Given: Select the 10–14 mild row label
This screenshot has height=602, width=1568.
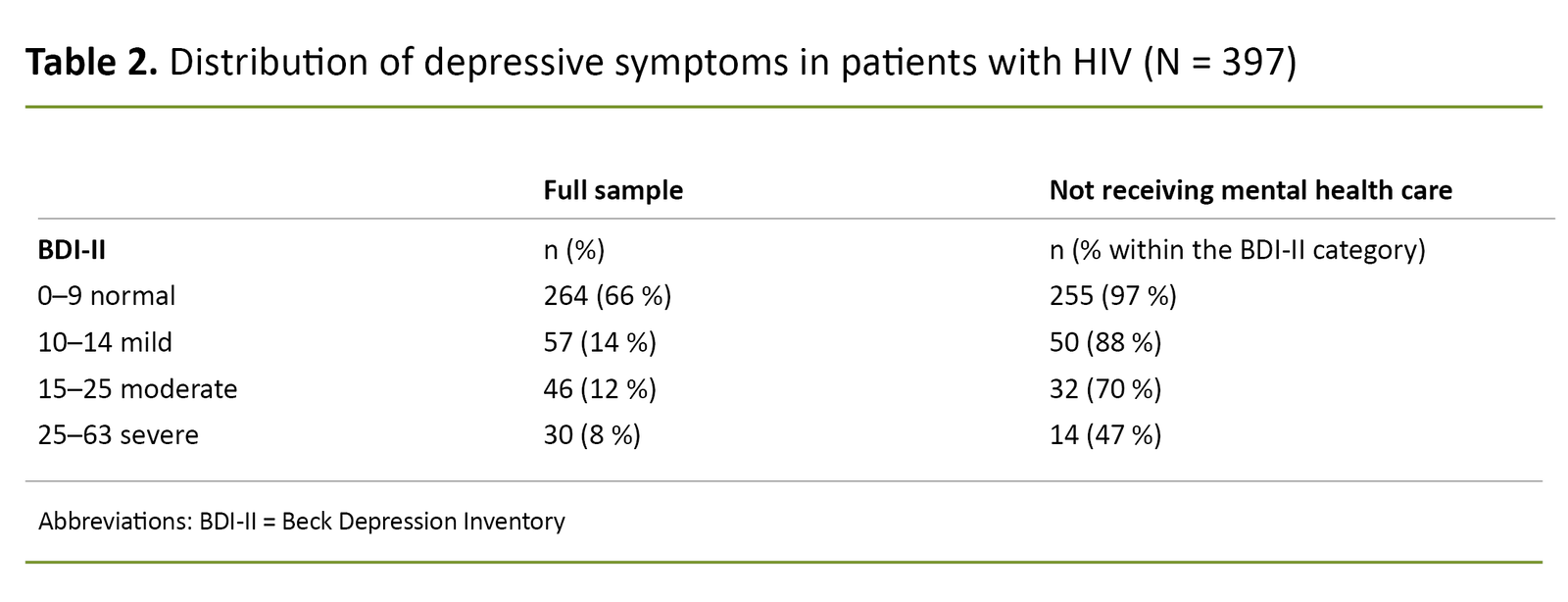Looking at the screenshot, I should pos(105,342).
